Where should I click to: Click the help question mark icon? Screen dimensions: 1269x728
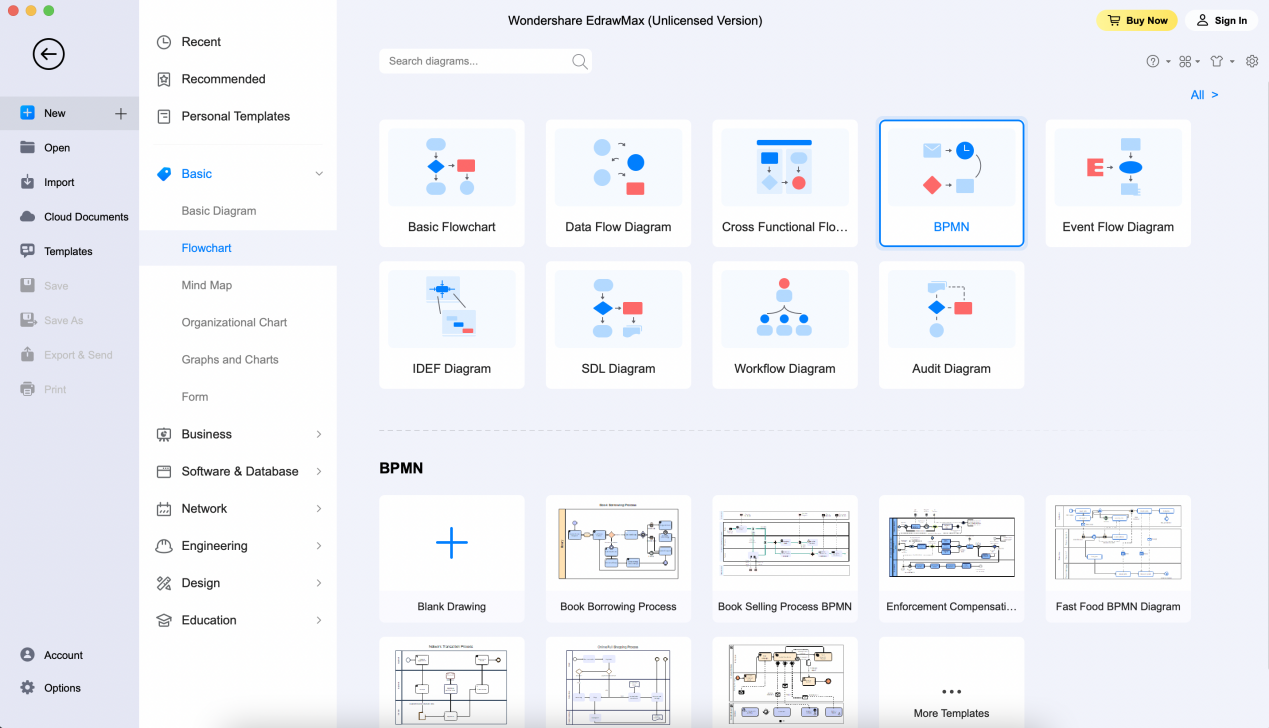(x=1152, y=61)
